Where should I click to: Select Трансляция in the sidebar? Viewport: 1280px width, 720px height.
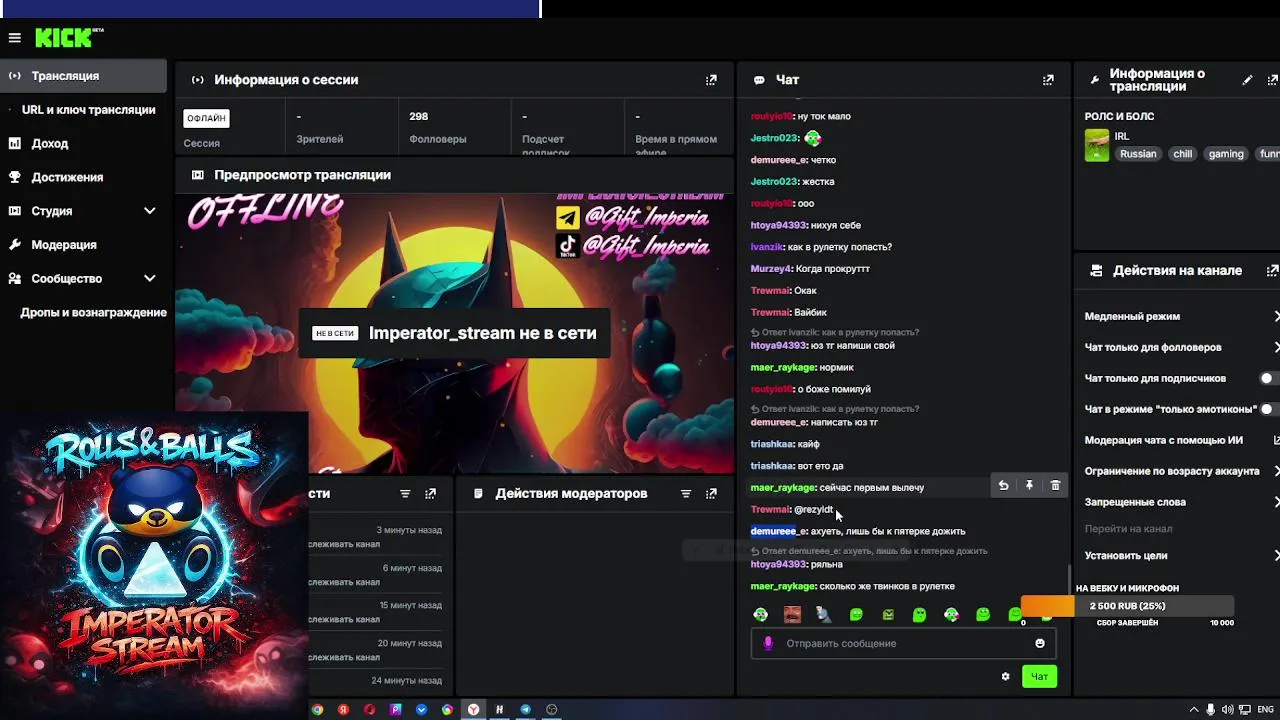pyautogui.click(x=83, y=76)
